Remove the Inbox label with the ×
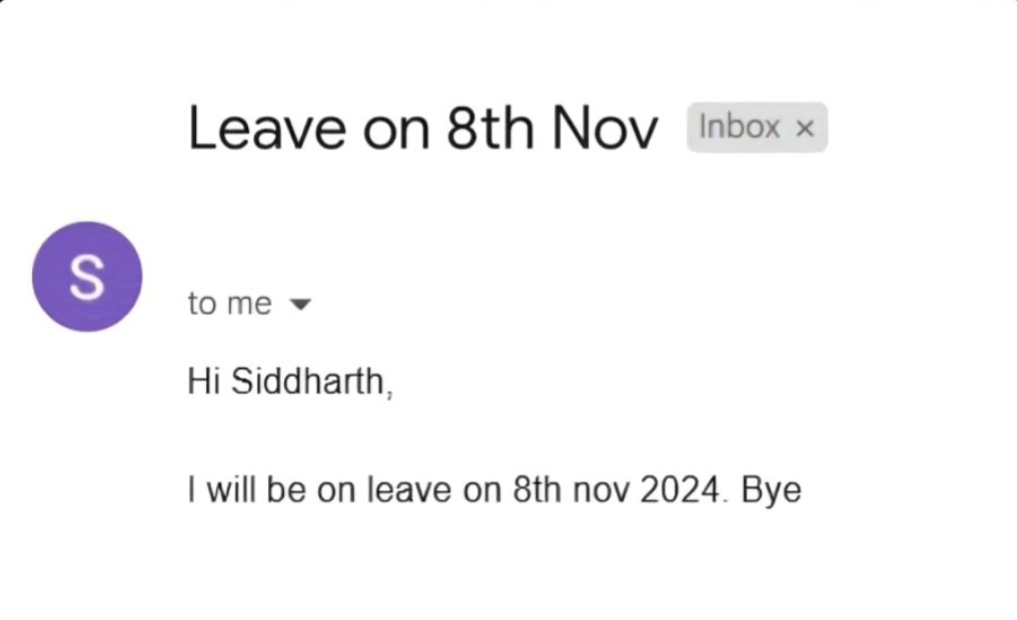The width and height of the screenshot is (1017, 620). coord(805,128)
